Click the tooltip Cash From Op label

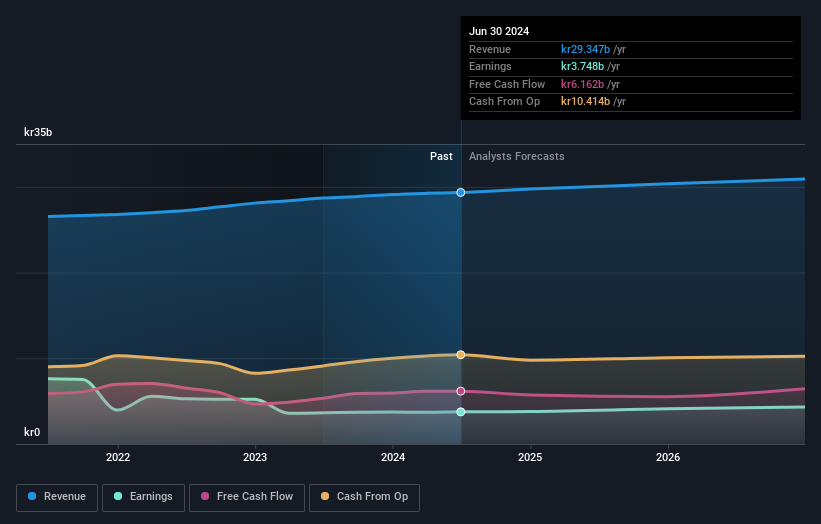(x=505, y=102)
